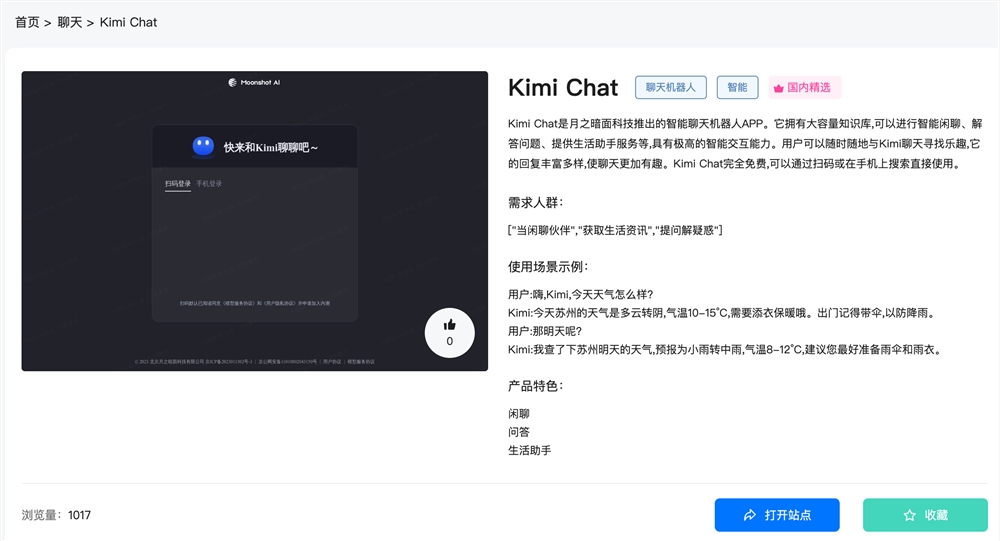Select the 聊天机器人 tag
Screen dimensions: 1000x541
(x=670, y=87)
